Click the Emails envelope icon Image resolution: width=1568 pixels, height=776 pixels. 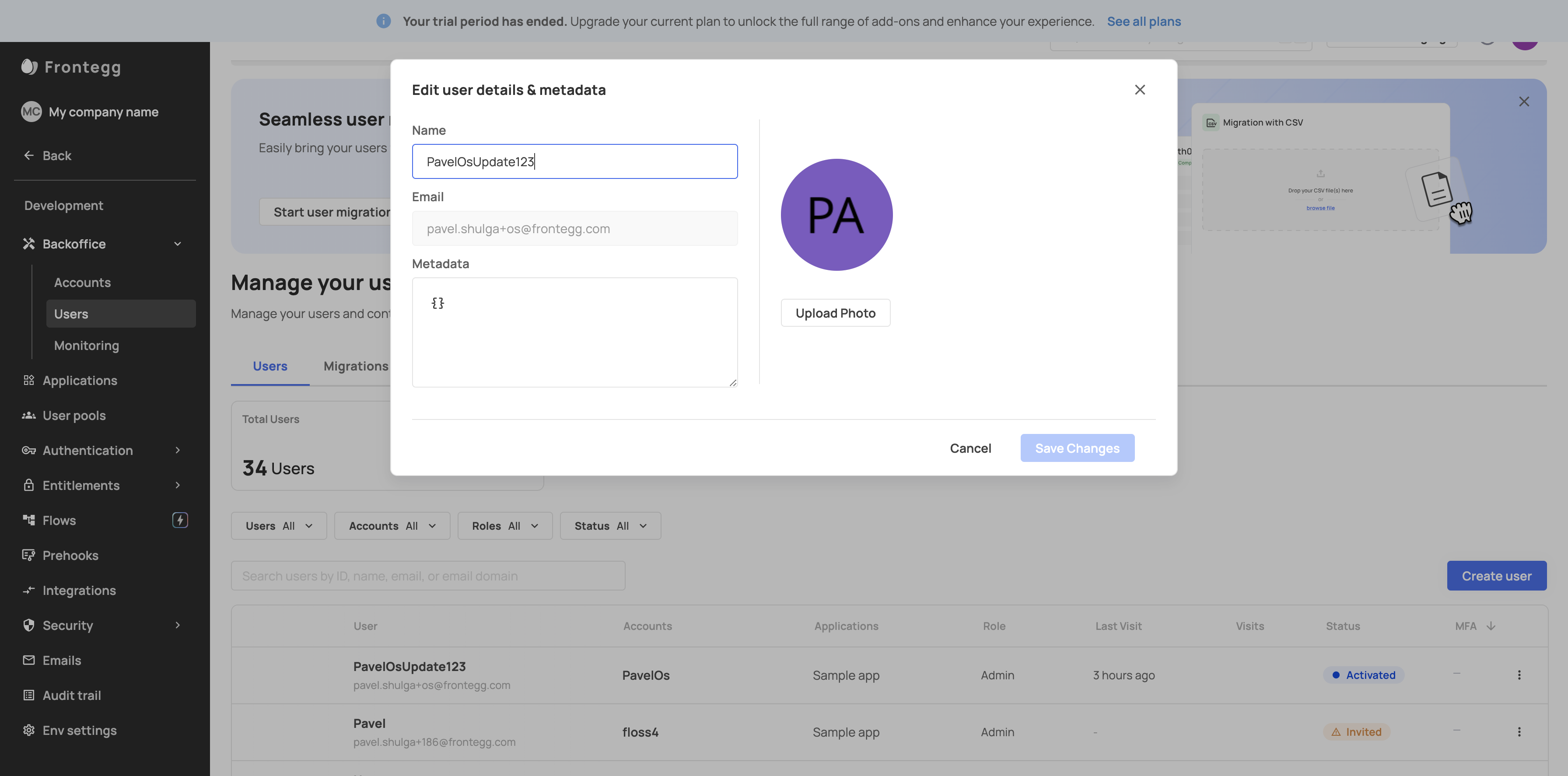point(28,660)
